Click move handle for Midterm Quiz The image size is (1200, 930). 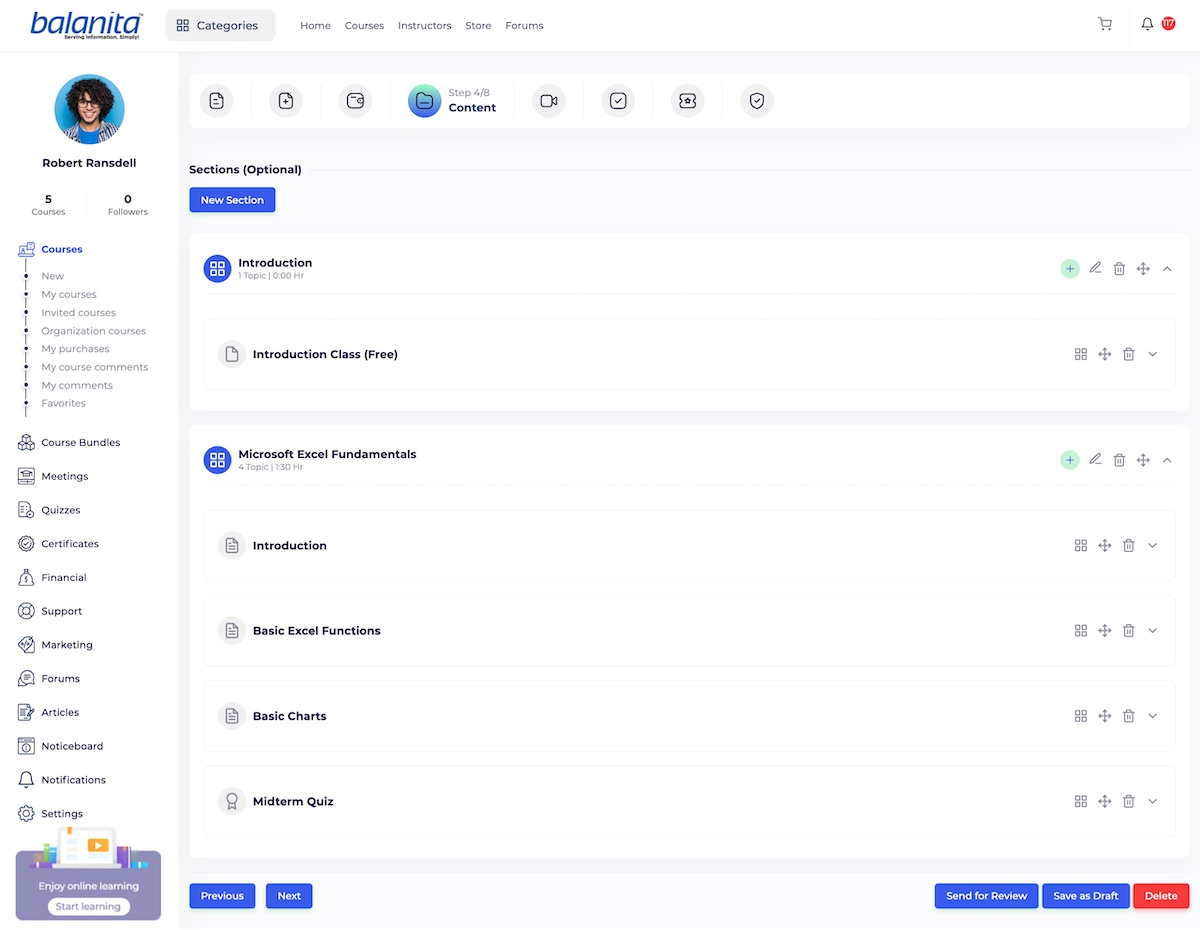click(1104, 801)
